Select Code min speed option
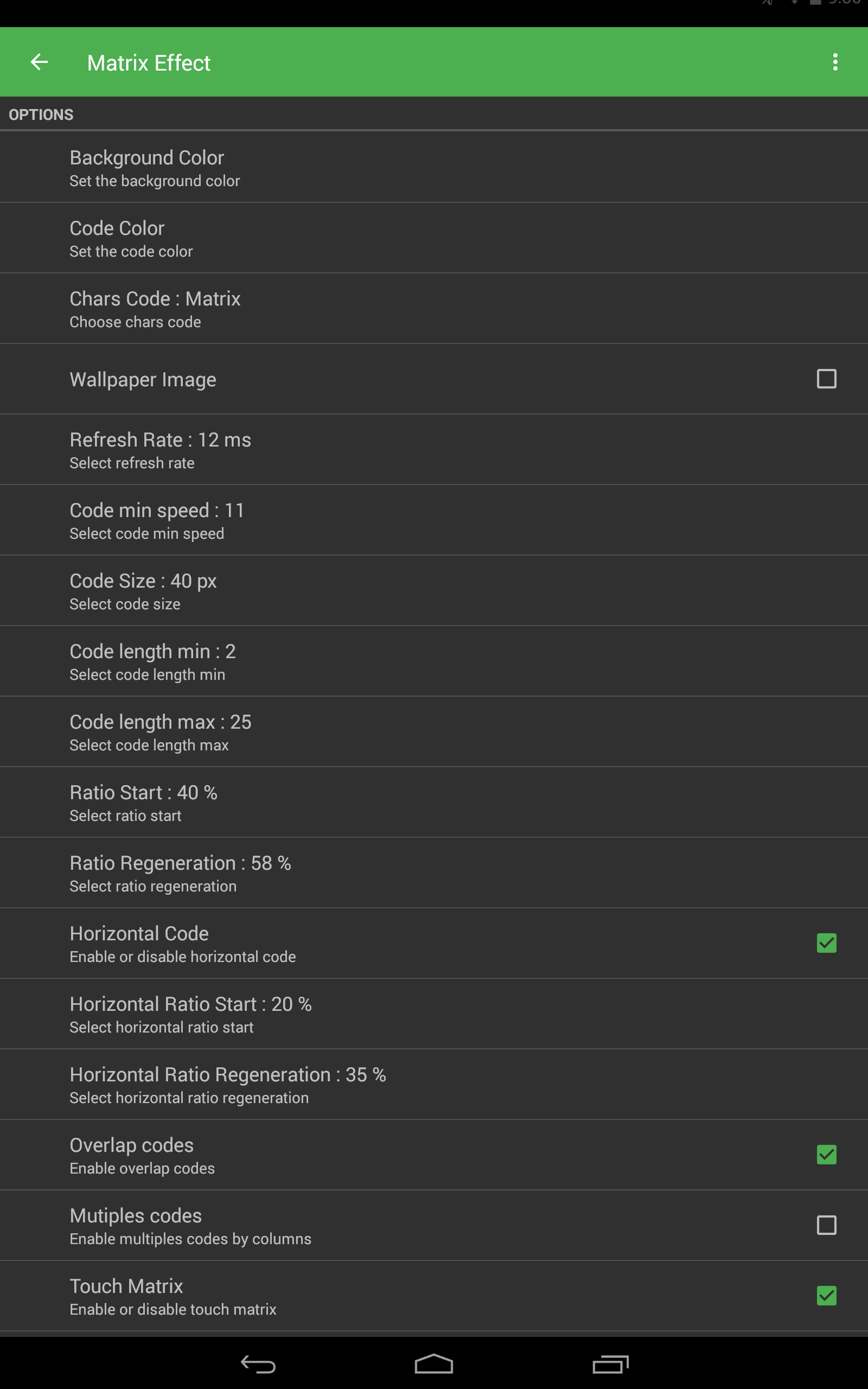The image size is (868, 1389). 434,520
